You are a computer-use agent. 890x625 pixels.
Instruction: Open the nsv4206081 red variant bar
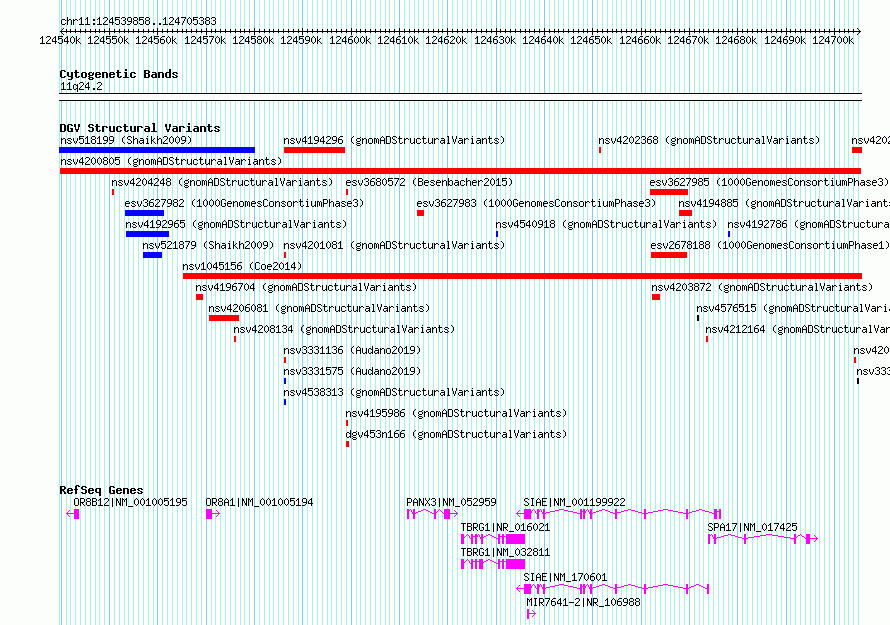[x=224, y=318]
